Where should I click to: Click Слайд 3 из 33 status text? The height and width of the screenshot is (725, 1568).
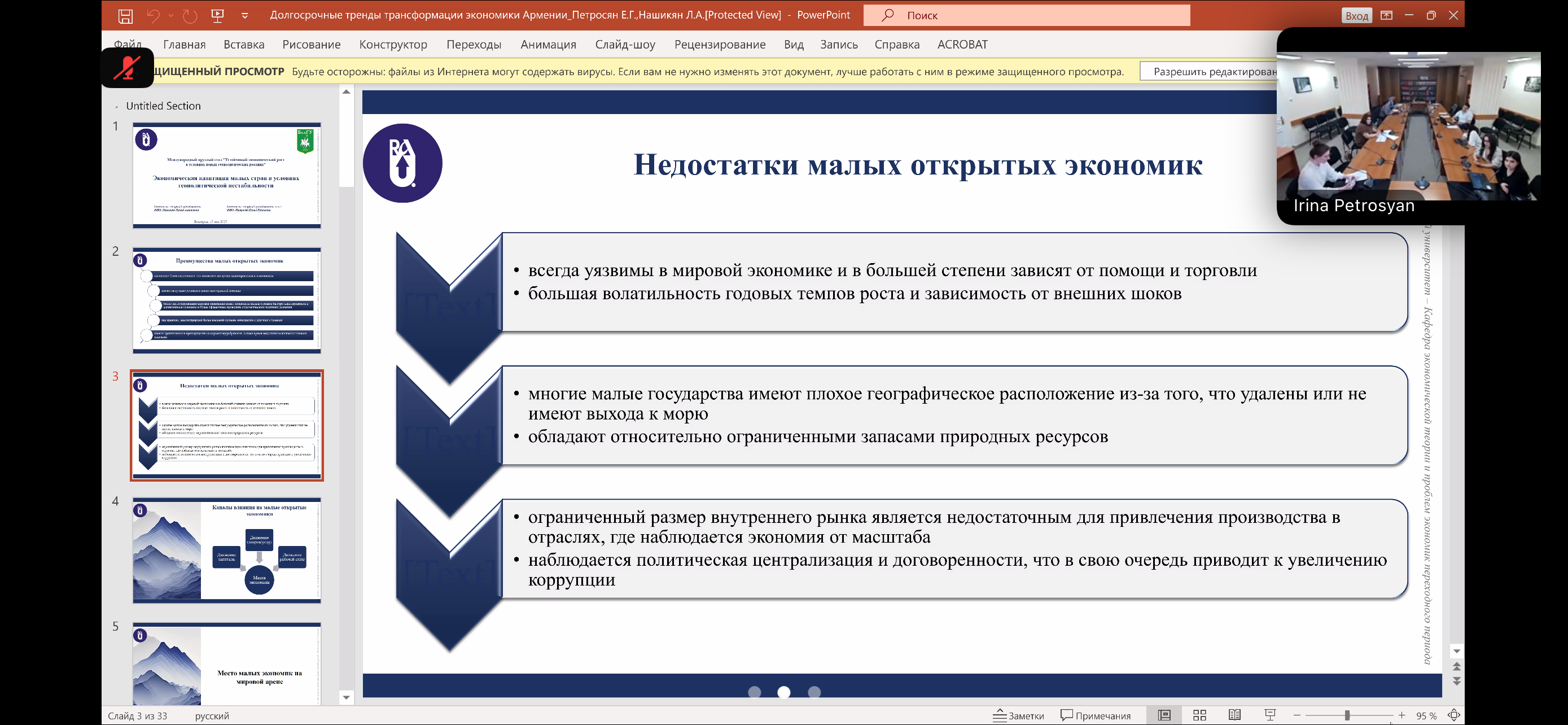coord(138,716)
